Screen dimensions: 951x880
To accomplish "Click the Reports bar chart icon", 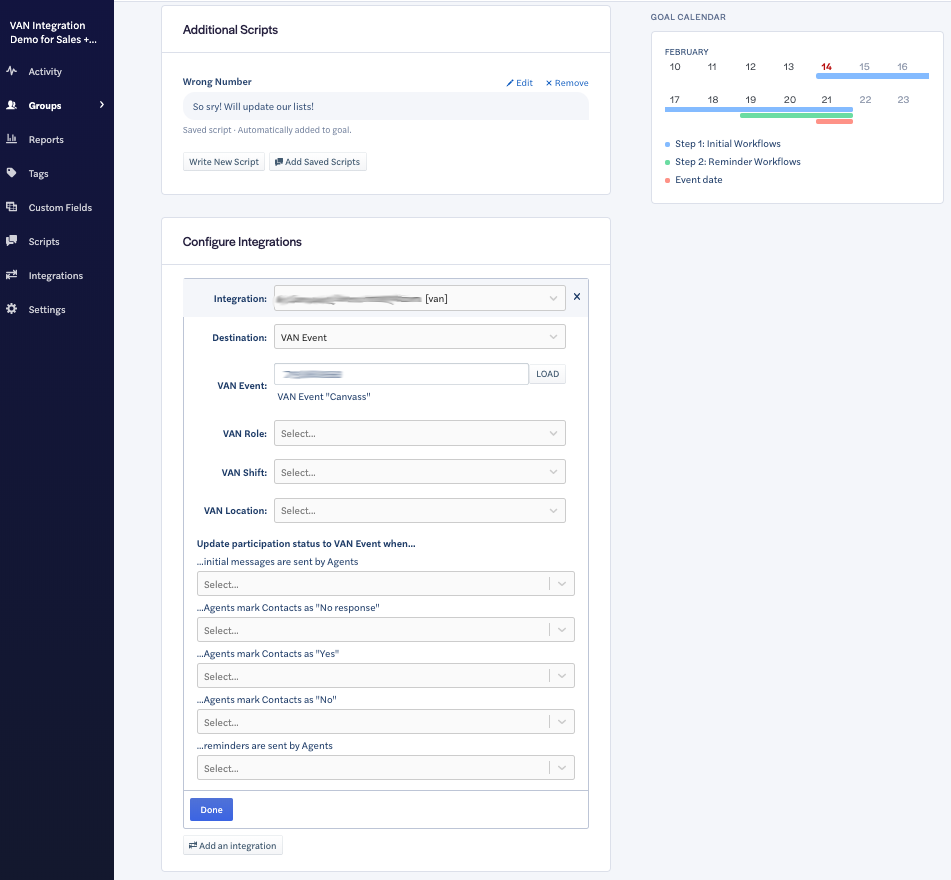I will point(12,139).
